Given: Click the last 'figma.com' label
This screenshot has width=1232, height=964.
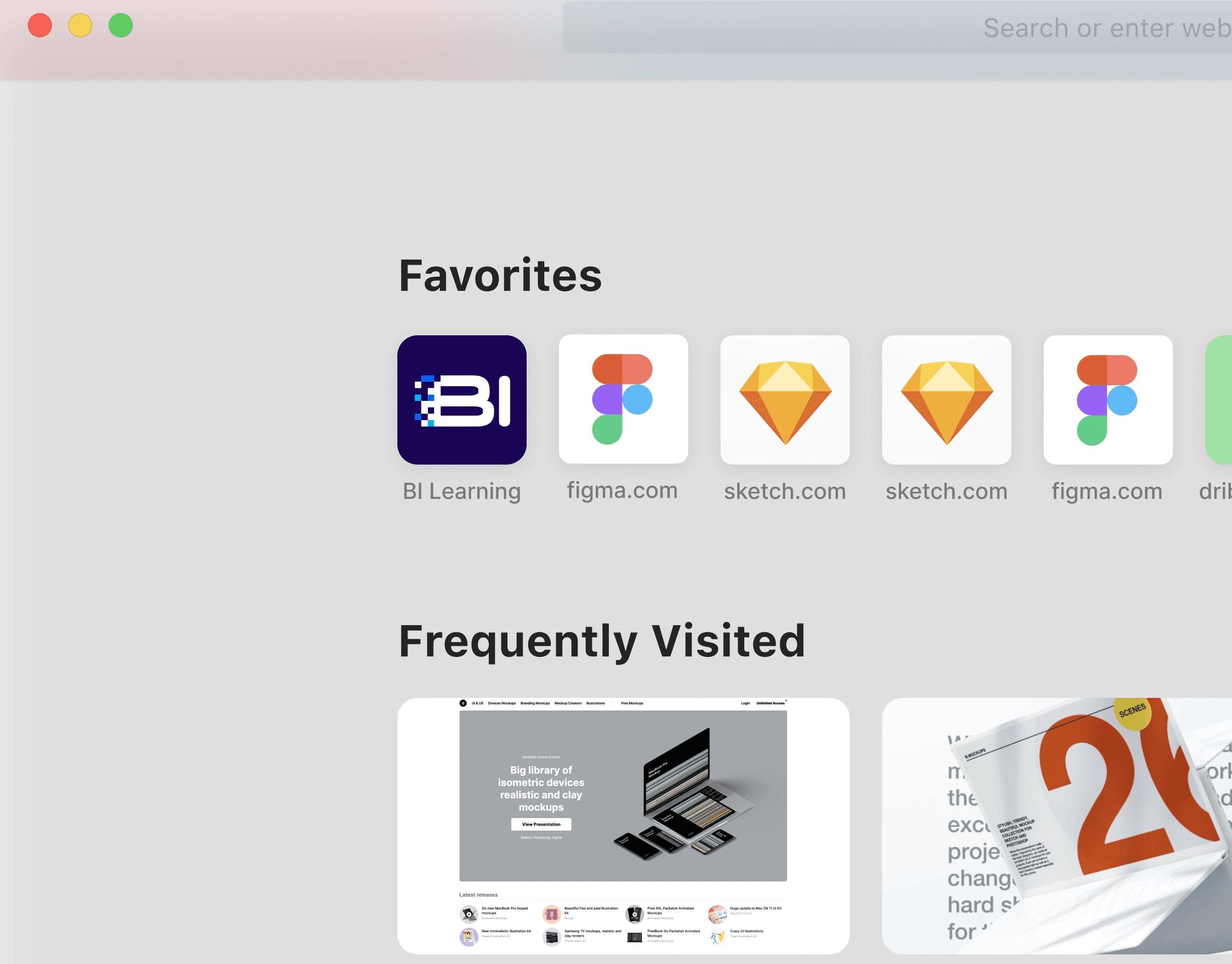Looking at the screenshot, I should [x=1107, y=491].
